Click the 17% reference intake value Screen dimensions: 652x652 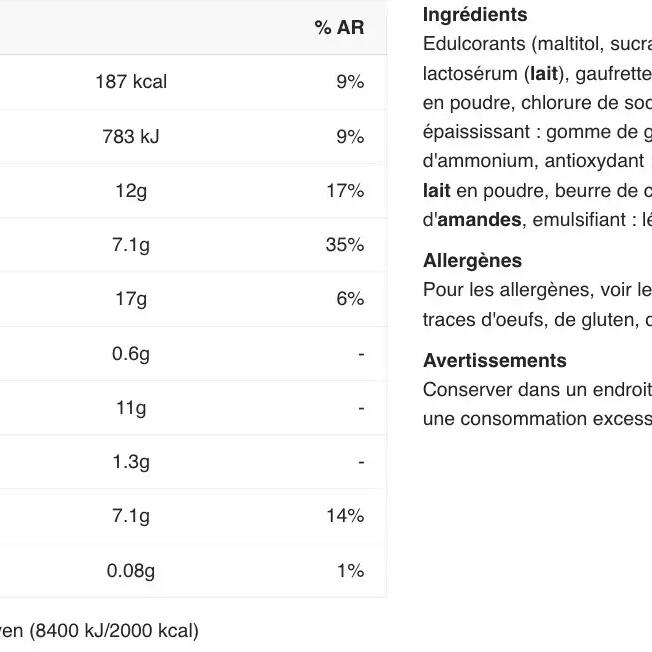pos(345,191)
